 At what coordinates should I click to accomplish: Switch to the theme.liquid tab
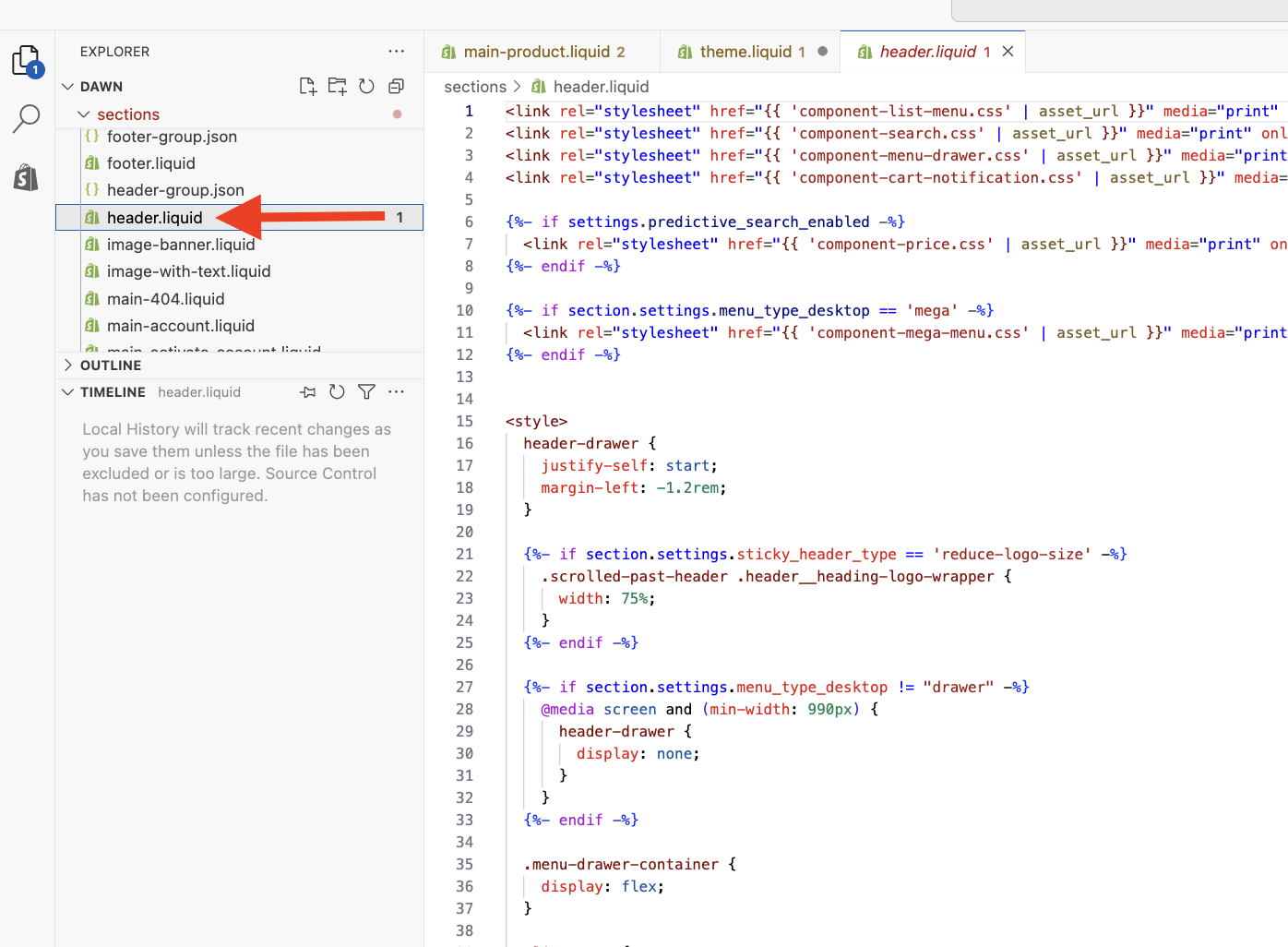745,52
